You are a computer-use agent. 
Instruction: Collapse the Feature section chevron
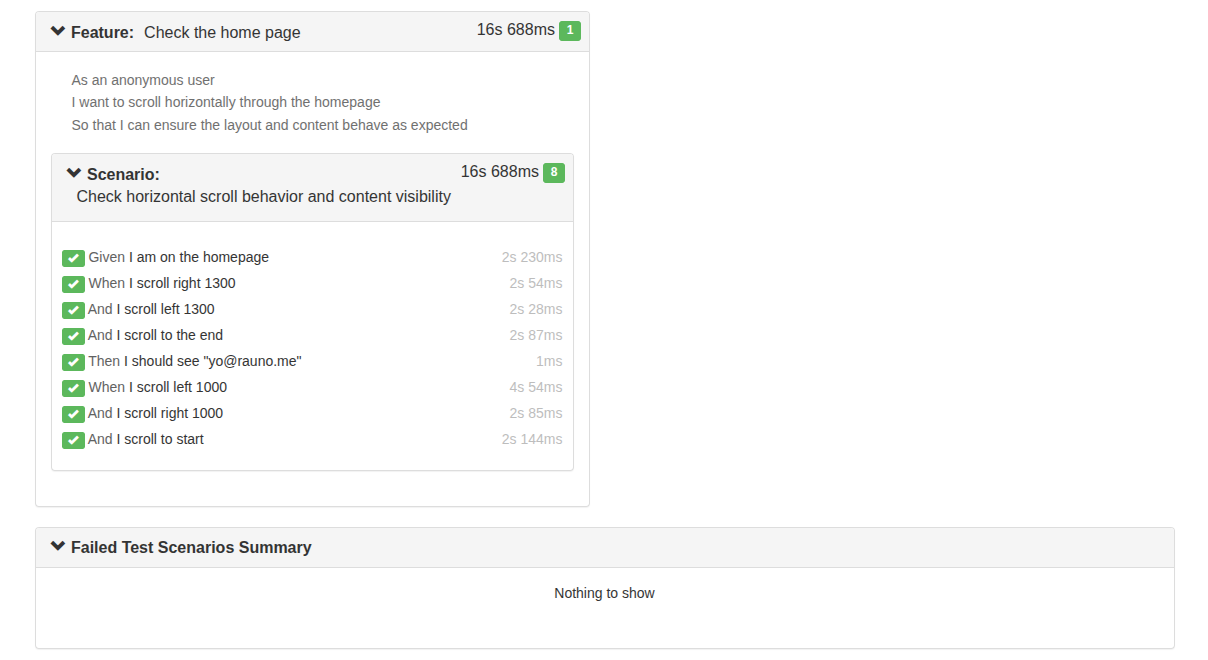(58, 32)
